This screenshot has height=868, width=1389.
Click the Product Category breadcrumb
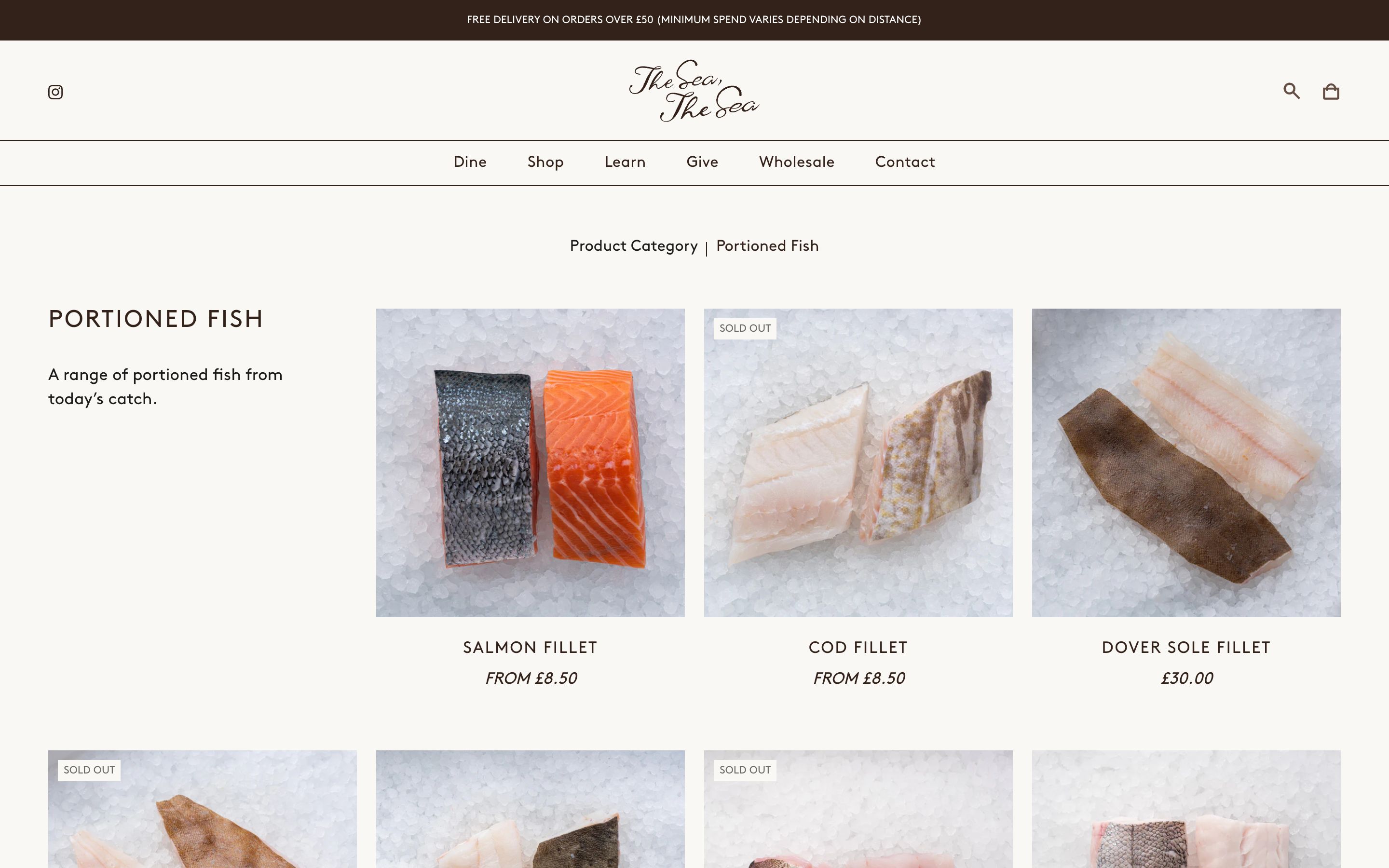tap(634, 246)
